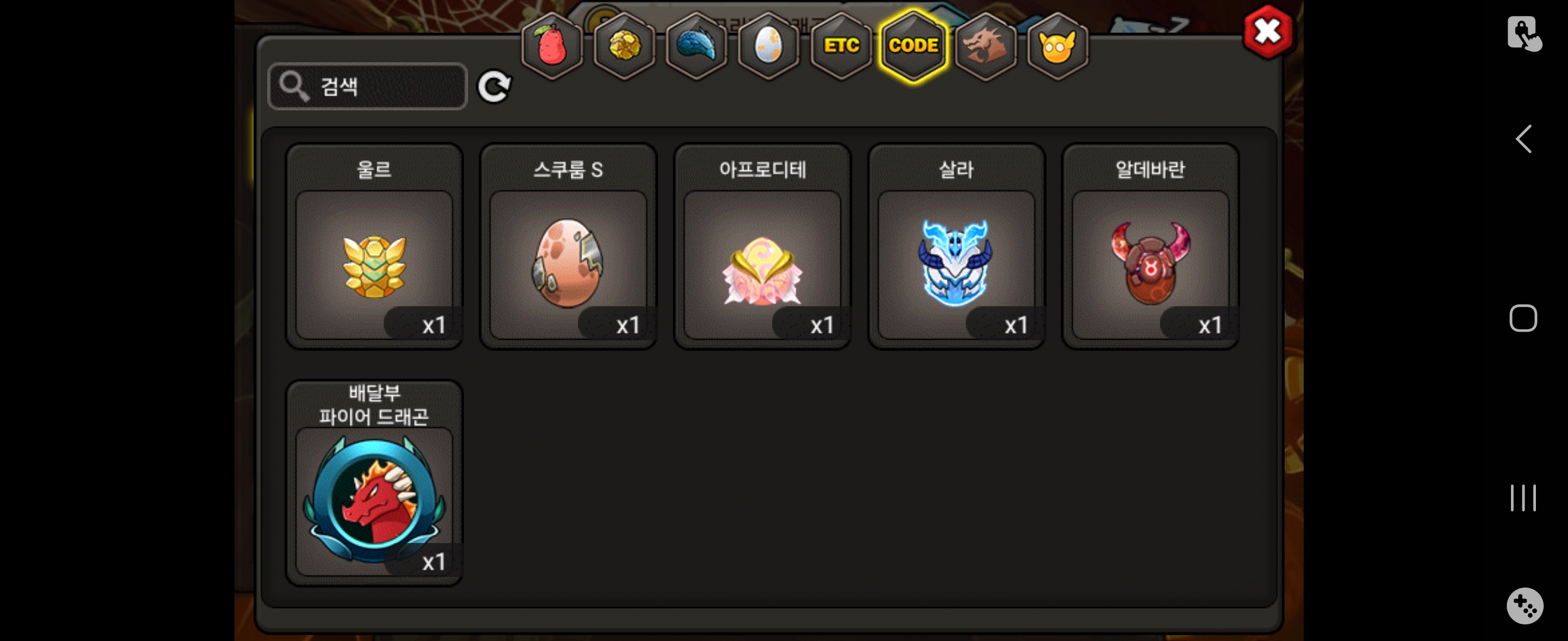Select the 울르 golden egg item
The width and height of the screenshot is (1568, 641).
(374, 246)
